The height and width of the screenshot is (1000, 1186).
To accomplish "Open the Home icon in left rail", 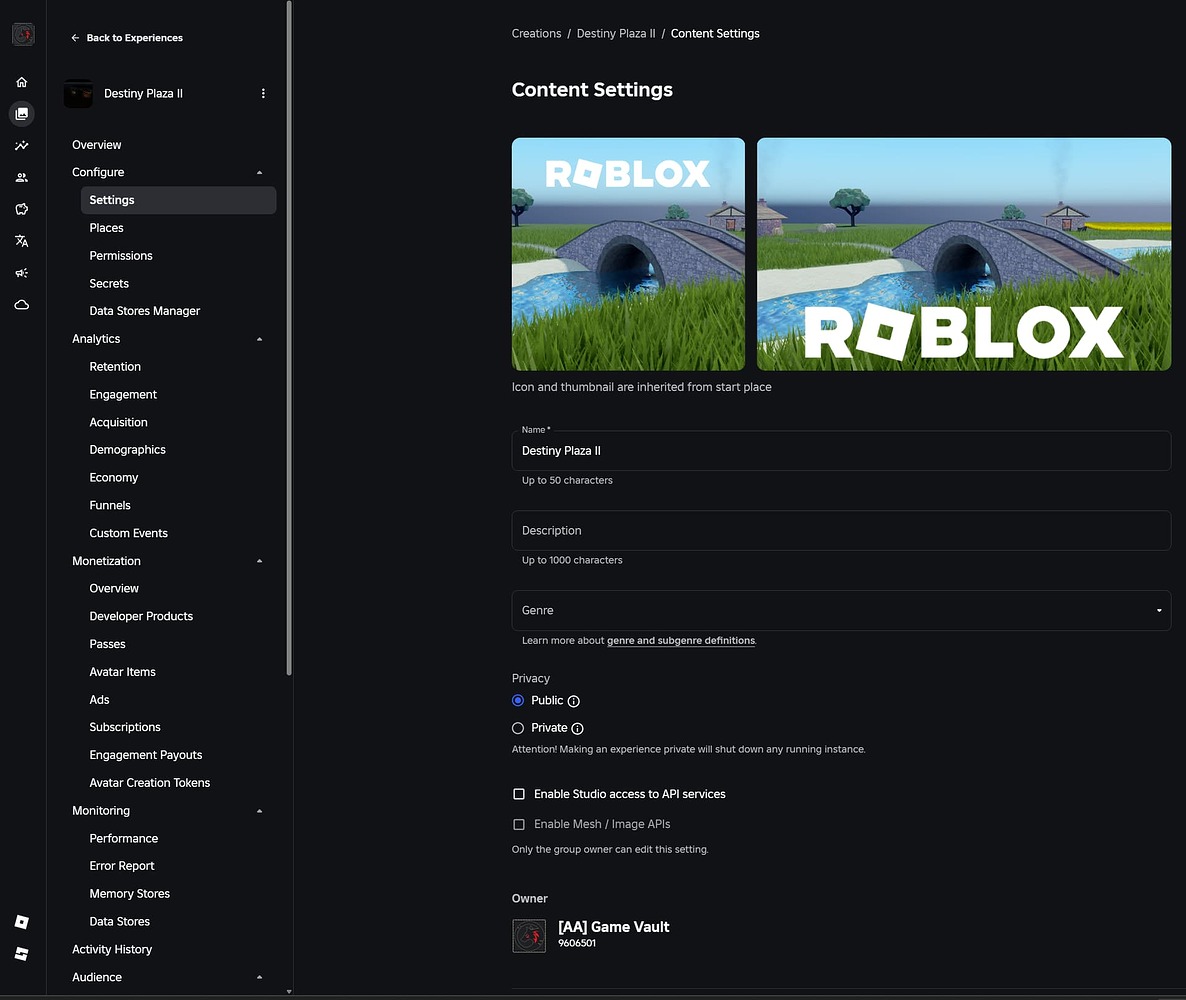I will (x=22, y=82).
